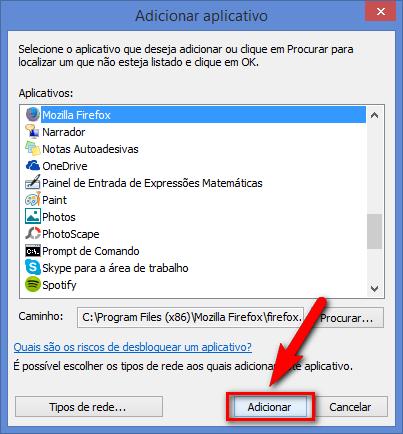The image size is (403, 434).
Task: Choose the Notas Autoadesivas icon
Action: [33, 149]
